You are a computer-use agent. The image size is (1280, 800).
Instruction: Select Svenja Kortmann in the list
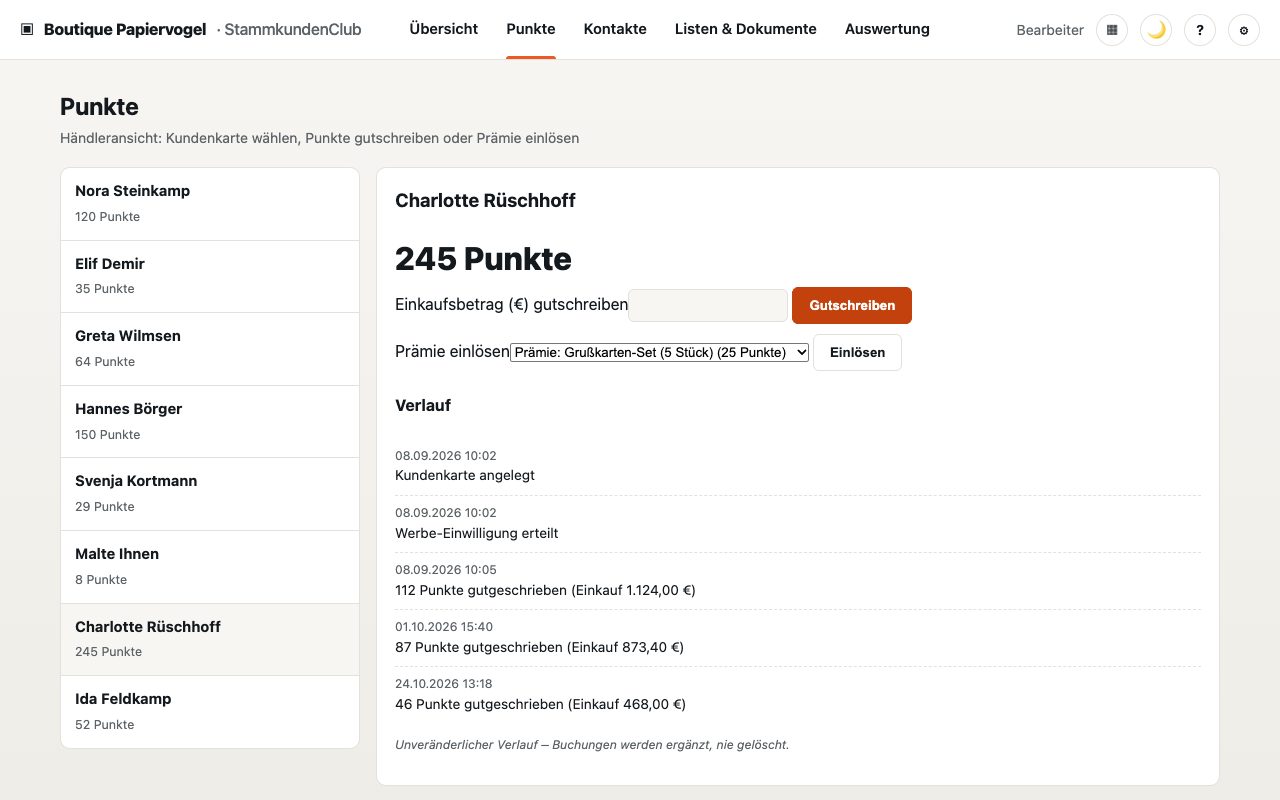(210, 494)
